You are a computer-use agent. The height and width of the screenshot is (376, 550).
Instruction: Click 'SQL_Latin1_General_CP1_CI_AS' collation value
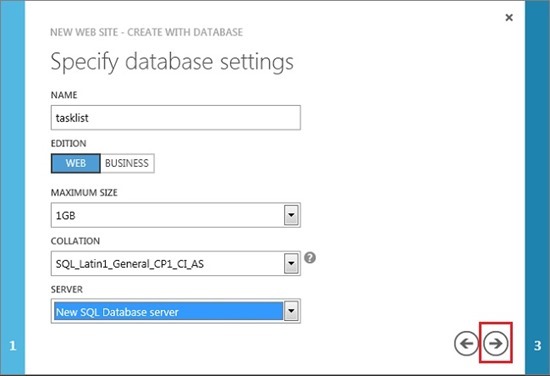130,264
